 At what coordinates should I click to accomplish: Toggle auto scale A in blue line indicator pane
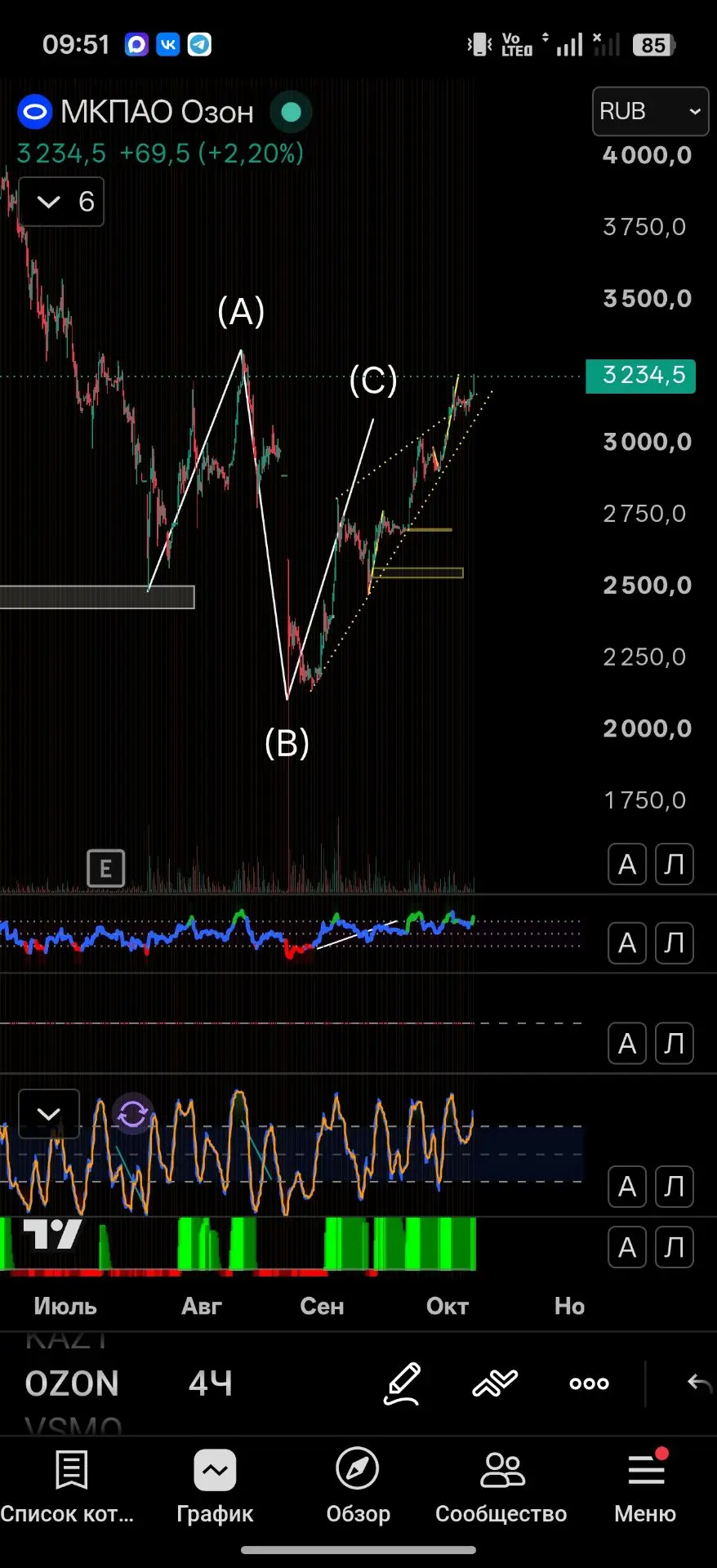[627, 943]
